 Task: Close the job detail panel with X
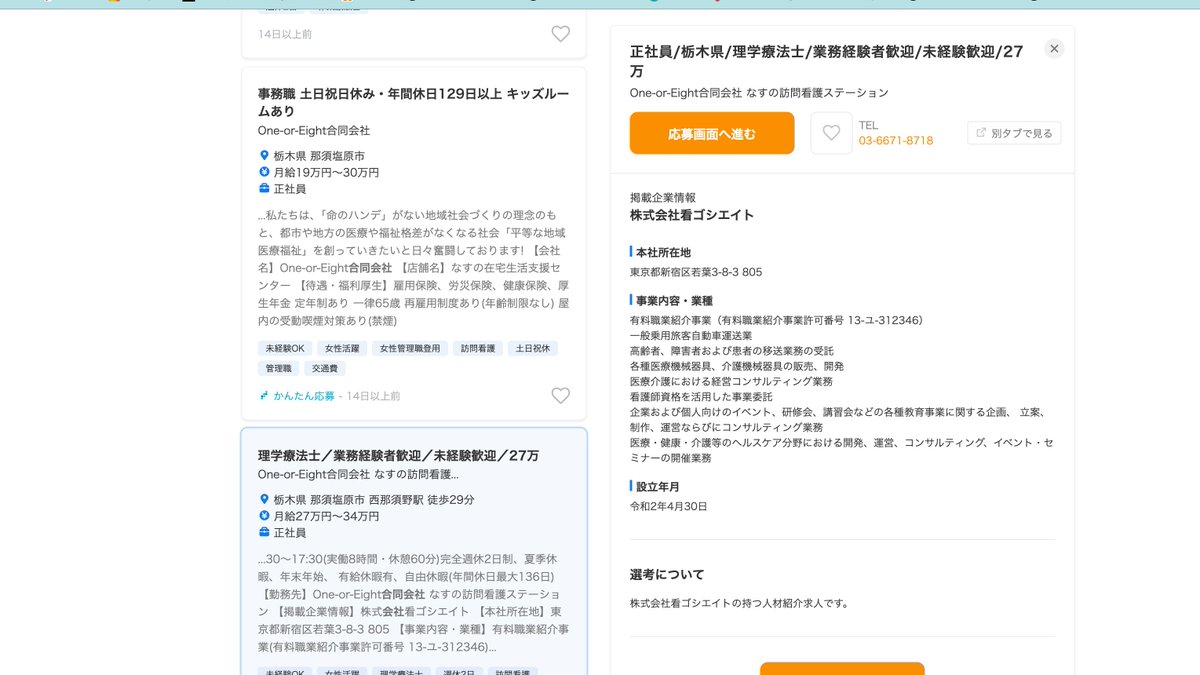(1054, 48)
